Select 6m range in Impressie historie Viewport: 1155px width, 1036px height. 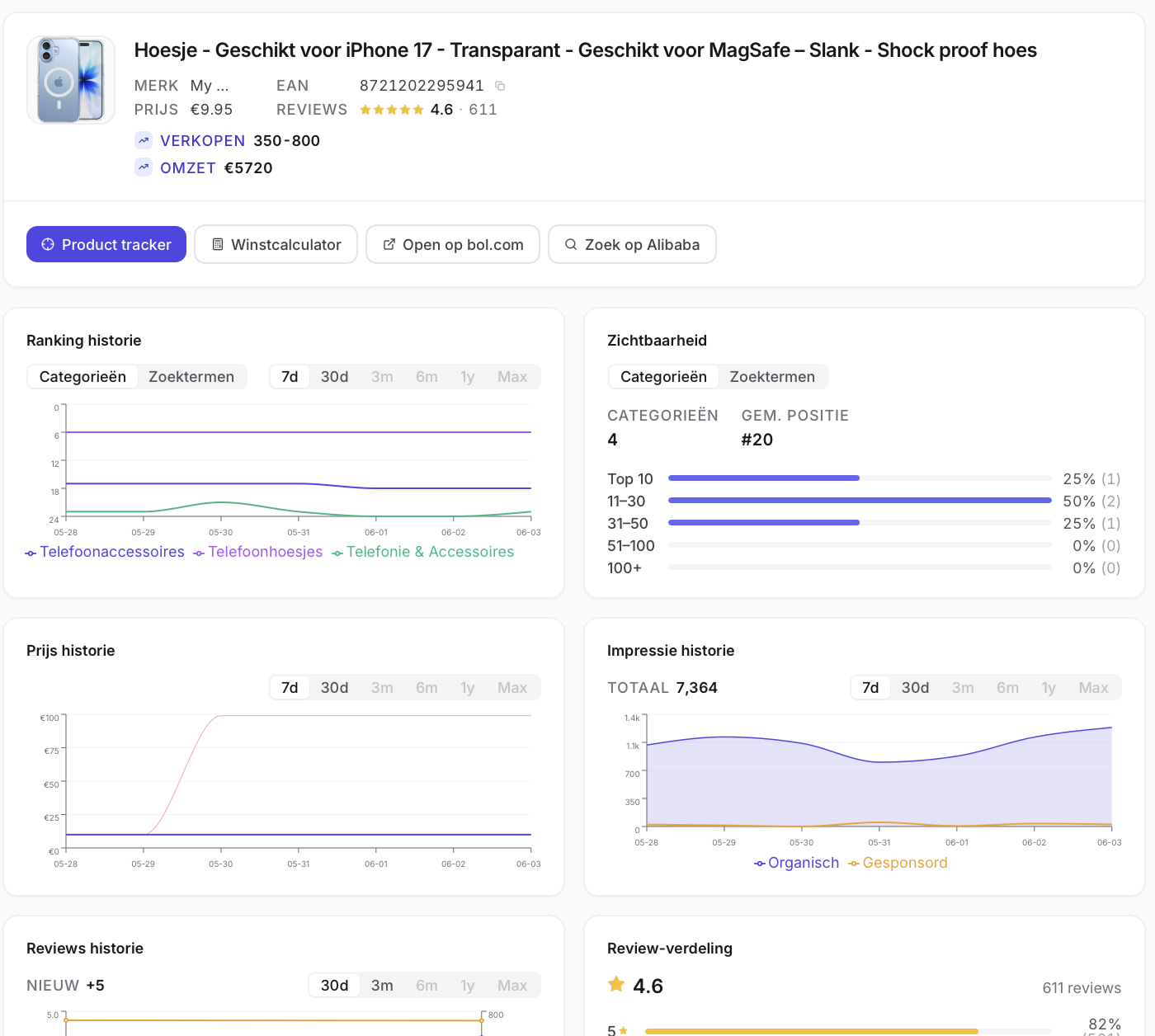[x=1007, y=687]
